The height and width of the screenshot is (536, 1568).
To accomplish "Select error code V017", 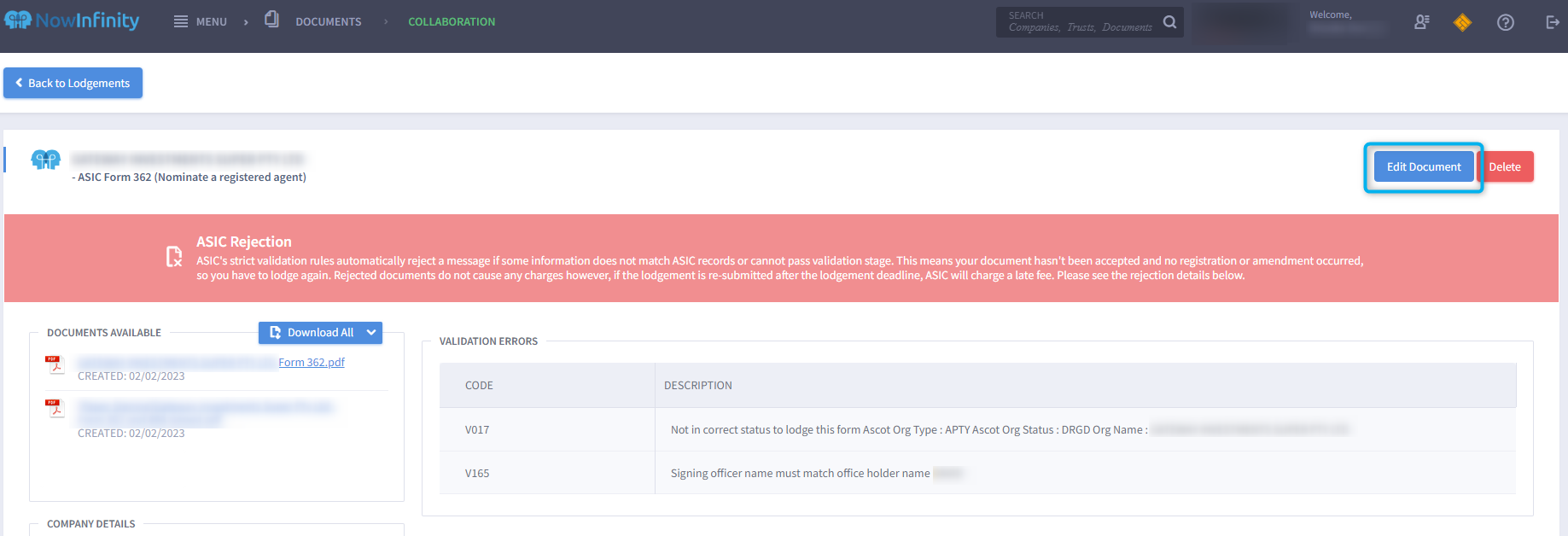I will pyautogui.click(x=477, y=430).
